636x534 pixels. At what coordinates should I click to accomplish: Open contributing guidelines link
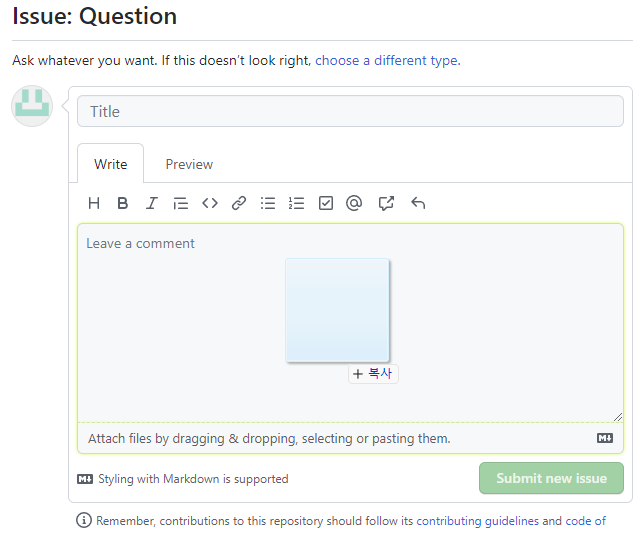pos(477,521)
